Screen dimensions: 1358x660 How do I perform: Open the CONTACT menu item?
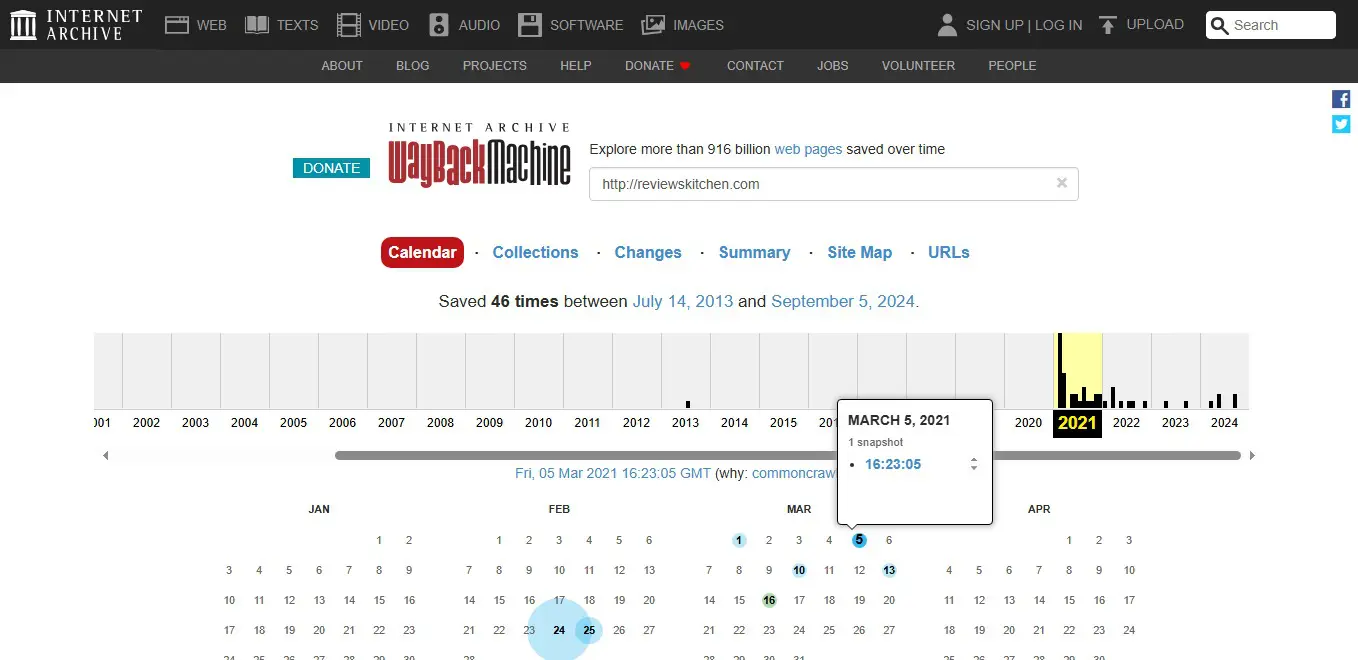(x=755, y=66)
